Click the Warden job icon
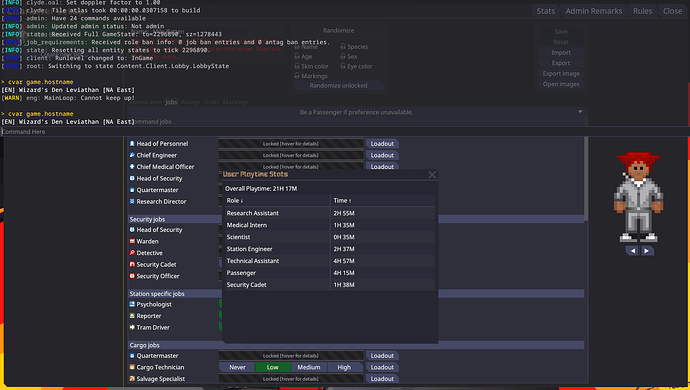Viewport: 690px width, 390px height. [132, 241]
